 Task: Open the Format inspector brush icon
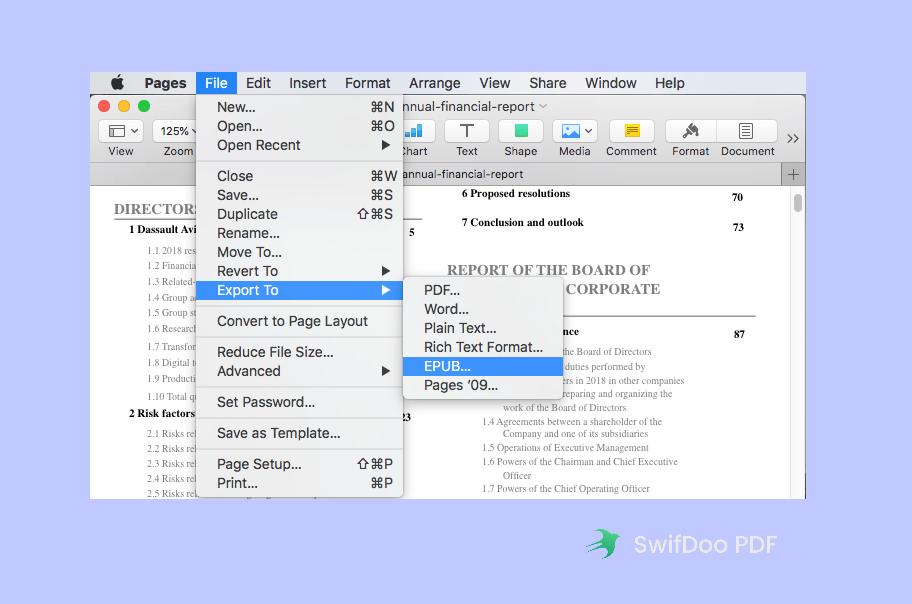tap(690, 132)
